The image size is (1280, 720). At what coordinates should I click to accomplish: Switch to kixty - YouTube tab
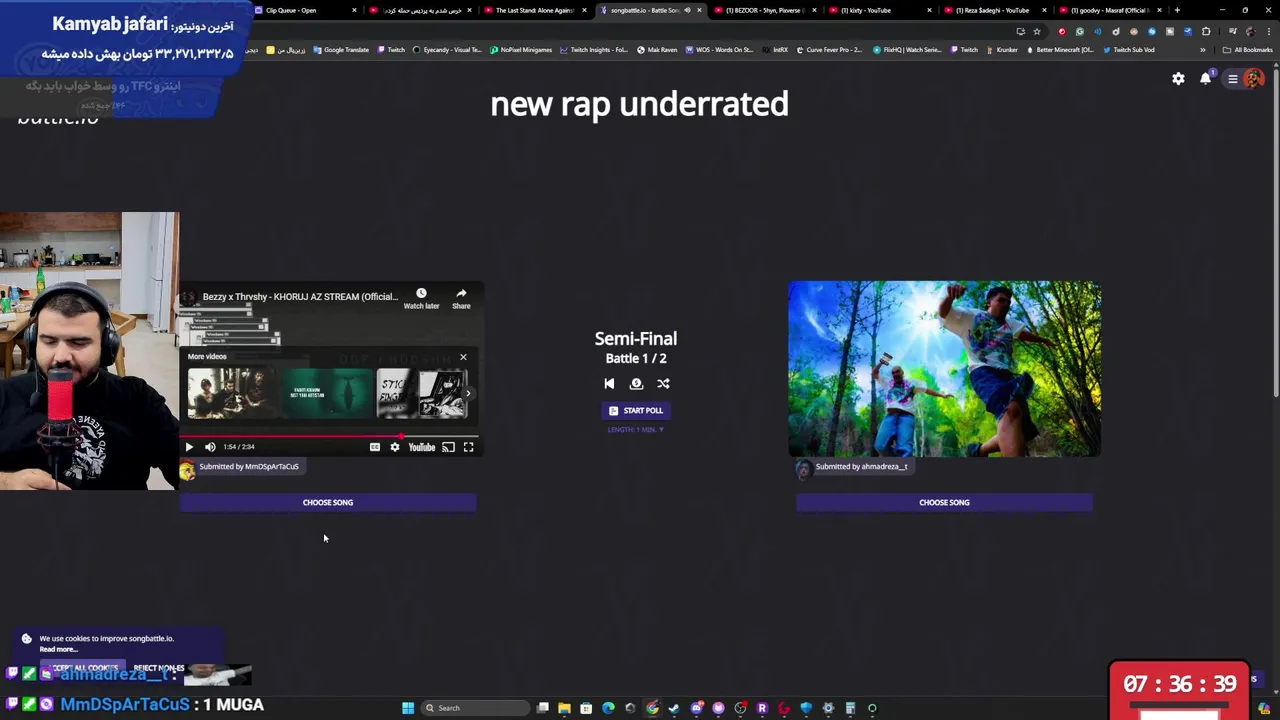tap(880, 10)
